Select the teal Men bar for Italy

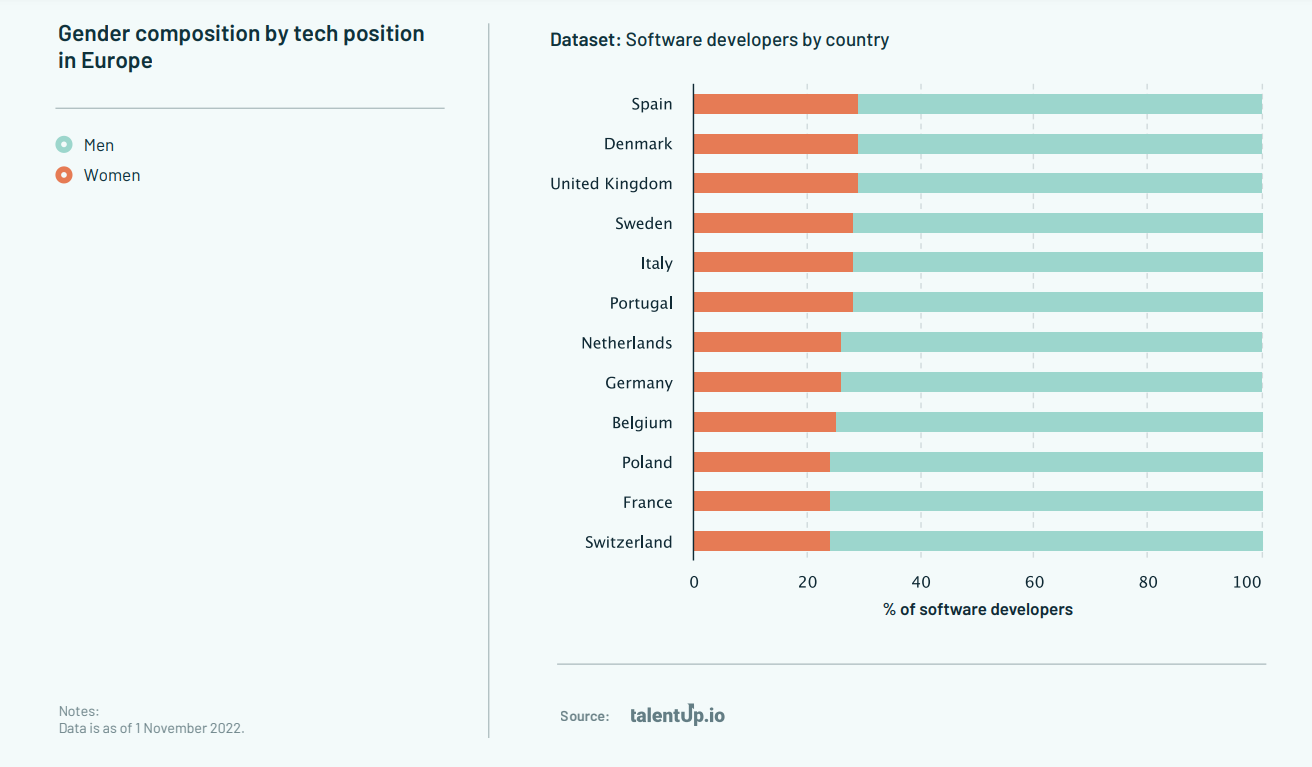[x=1058, y=263]
